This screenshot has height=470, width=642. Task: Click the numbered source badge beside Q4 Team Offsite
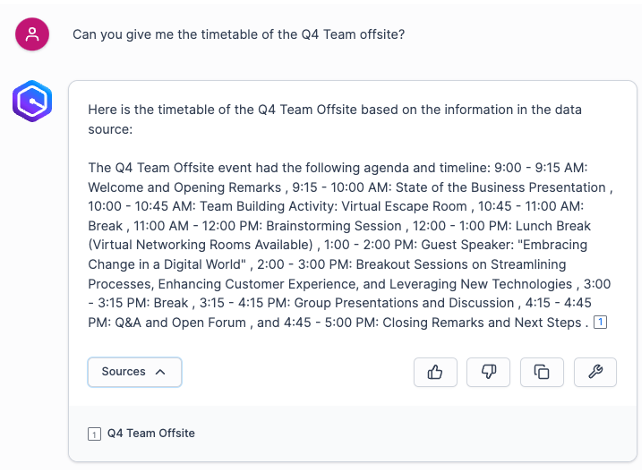click(x=94, y=434)
